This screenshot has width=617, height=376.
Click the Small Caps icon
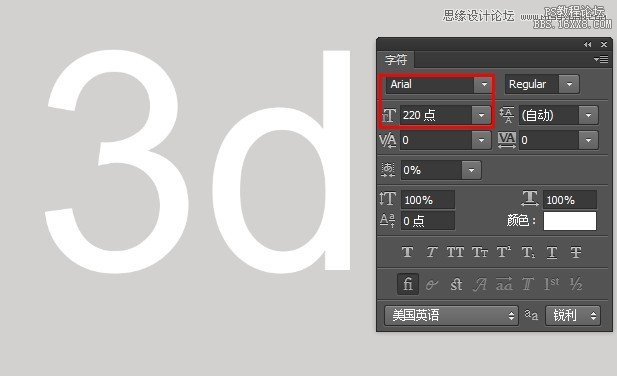(x=480, y=252)
